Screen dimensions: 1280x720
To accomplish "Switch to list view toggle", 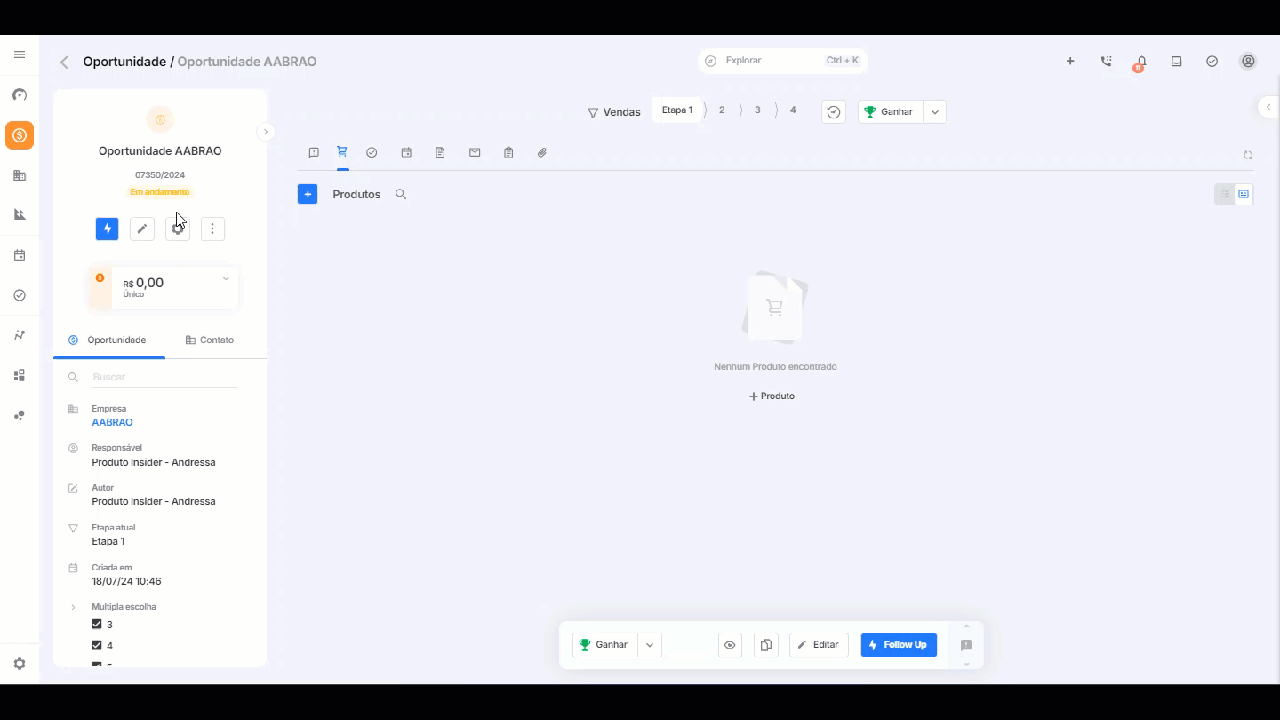I will 1224,194.
